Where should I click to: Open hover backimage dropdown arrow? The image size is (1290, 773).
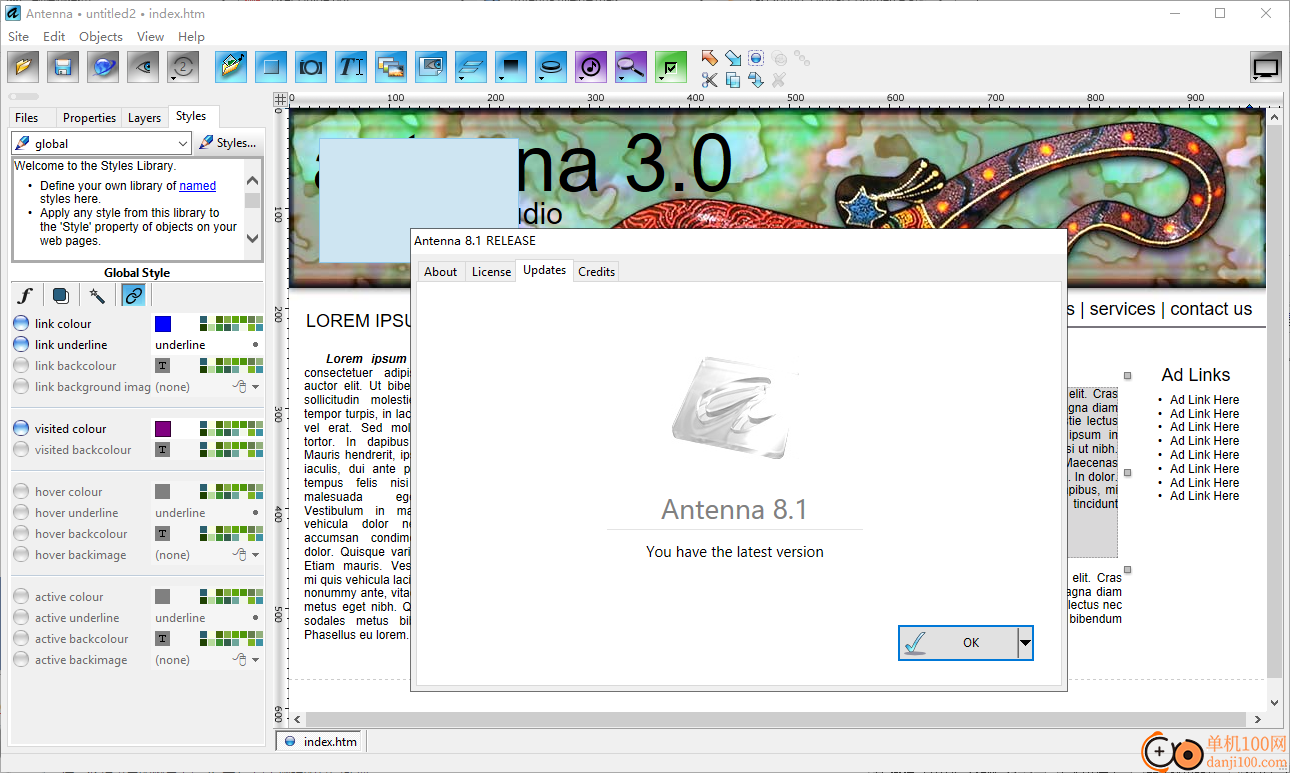[255, 555]
